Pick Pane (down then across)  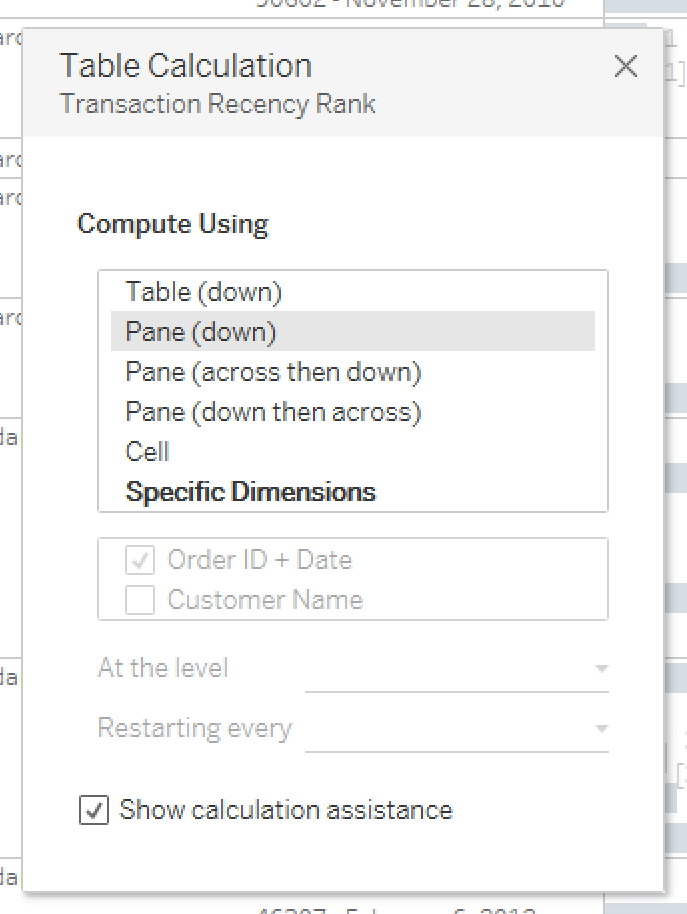353,412
